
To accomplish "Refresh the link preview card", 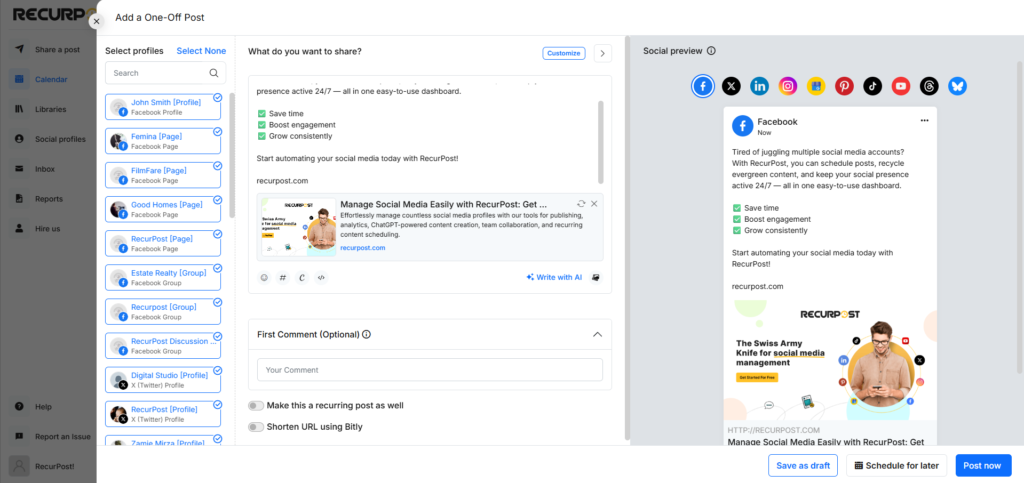I will tap(581, 204).
